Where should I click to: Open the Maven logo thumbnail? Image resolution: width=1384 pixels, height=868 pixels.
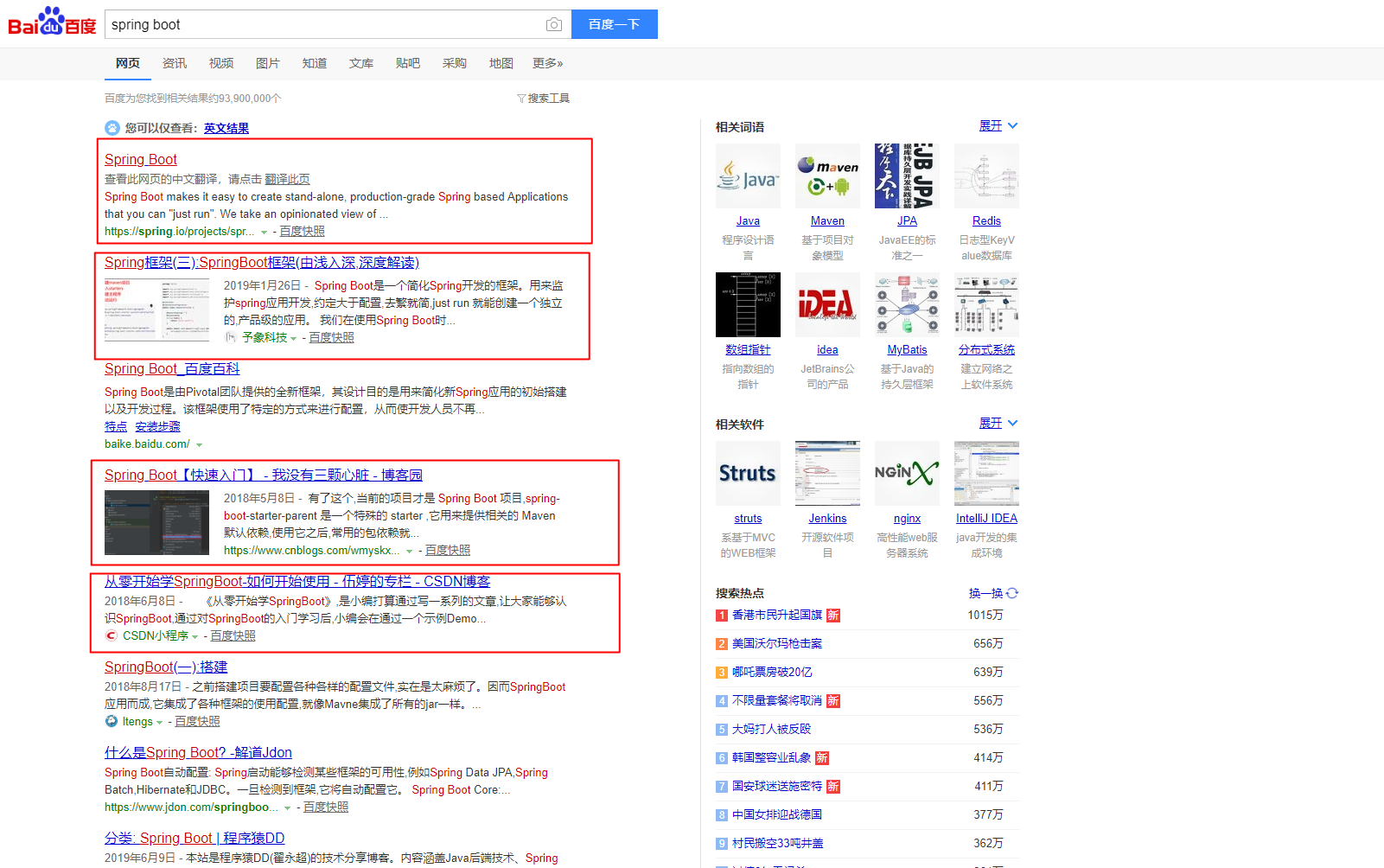coord(827,176)
